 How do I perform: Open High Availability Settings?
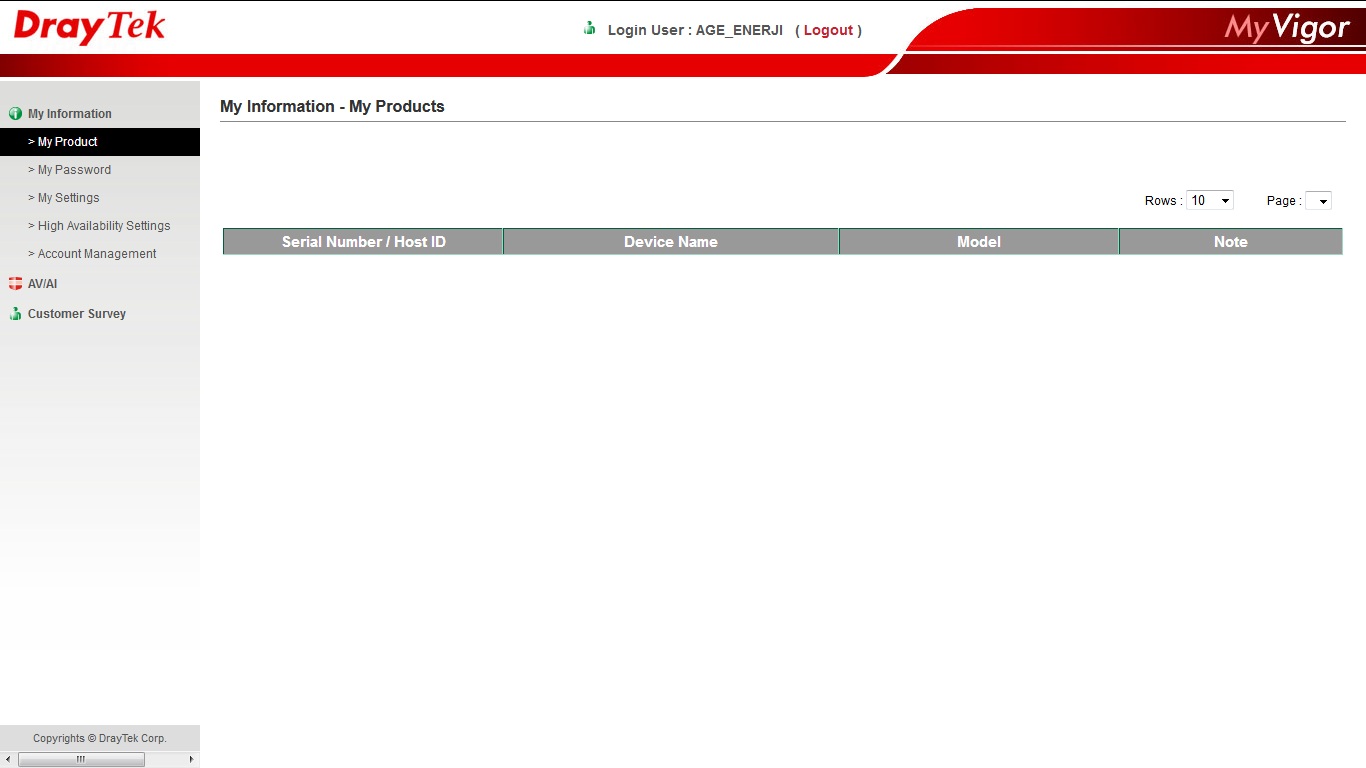(x=104, y=226)
